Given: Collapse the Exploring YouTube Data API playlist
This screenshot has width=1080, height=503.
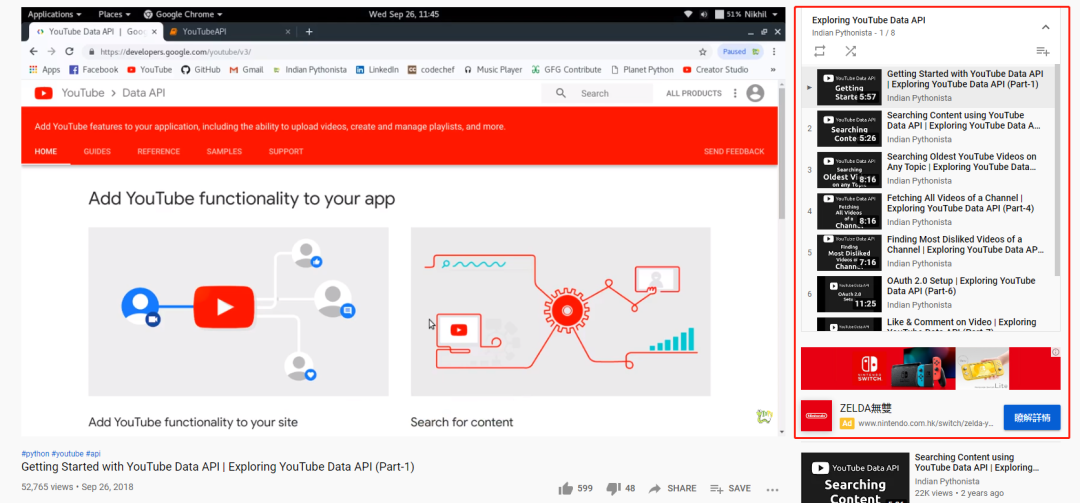Looking at the screenshot, I should tap(1045, 27).
